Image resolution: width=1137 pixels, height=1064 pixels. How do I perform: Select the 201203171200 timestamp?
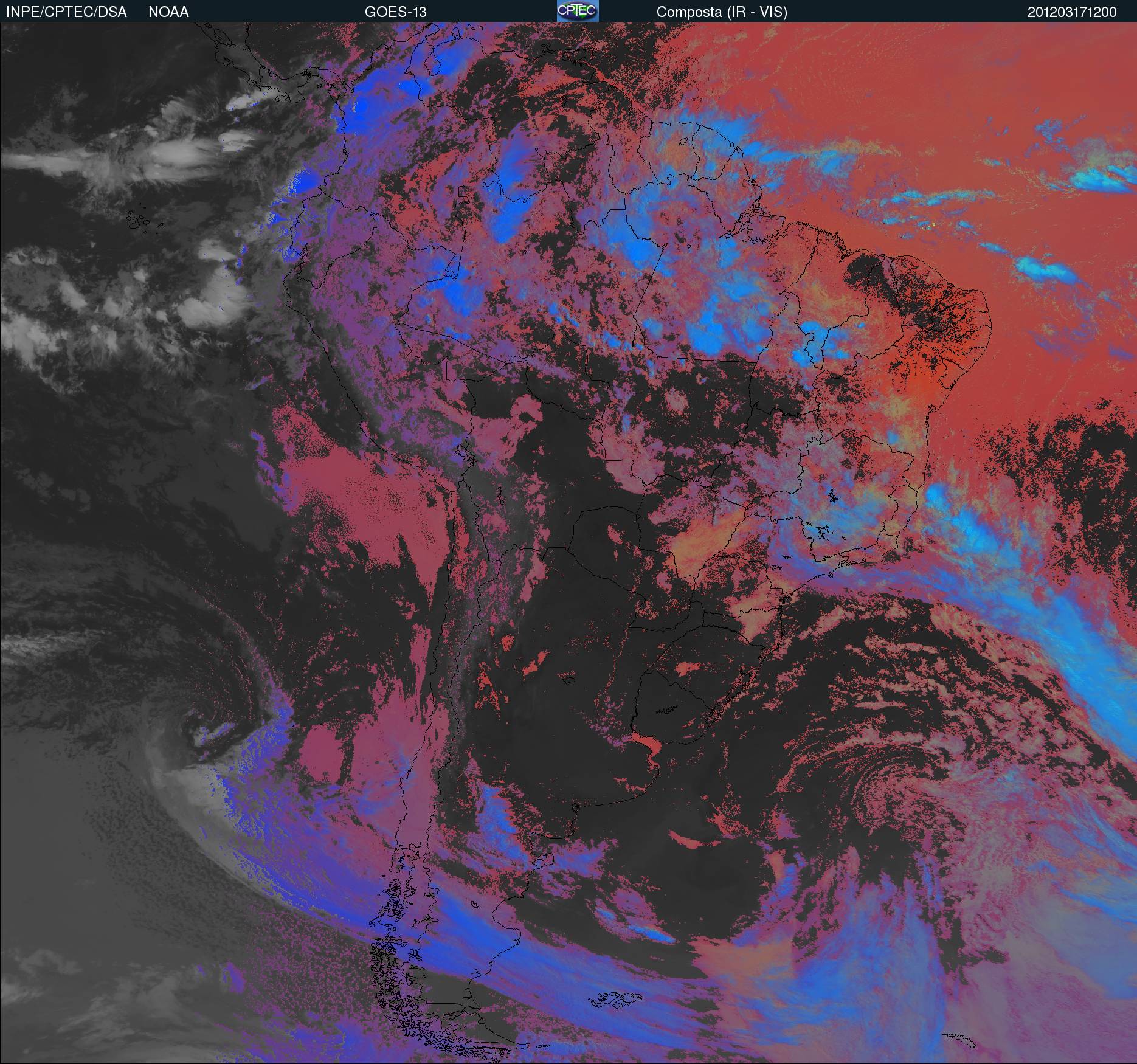(1072, 12)
